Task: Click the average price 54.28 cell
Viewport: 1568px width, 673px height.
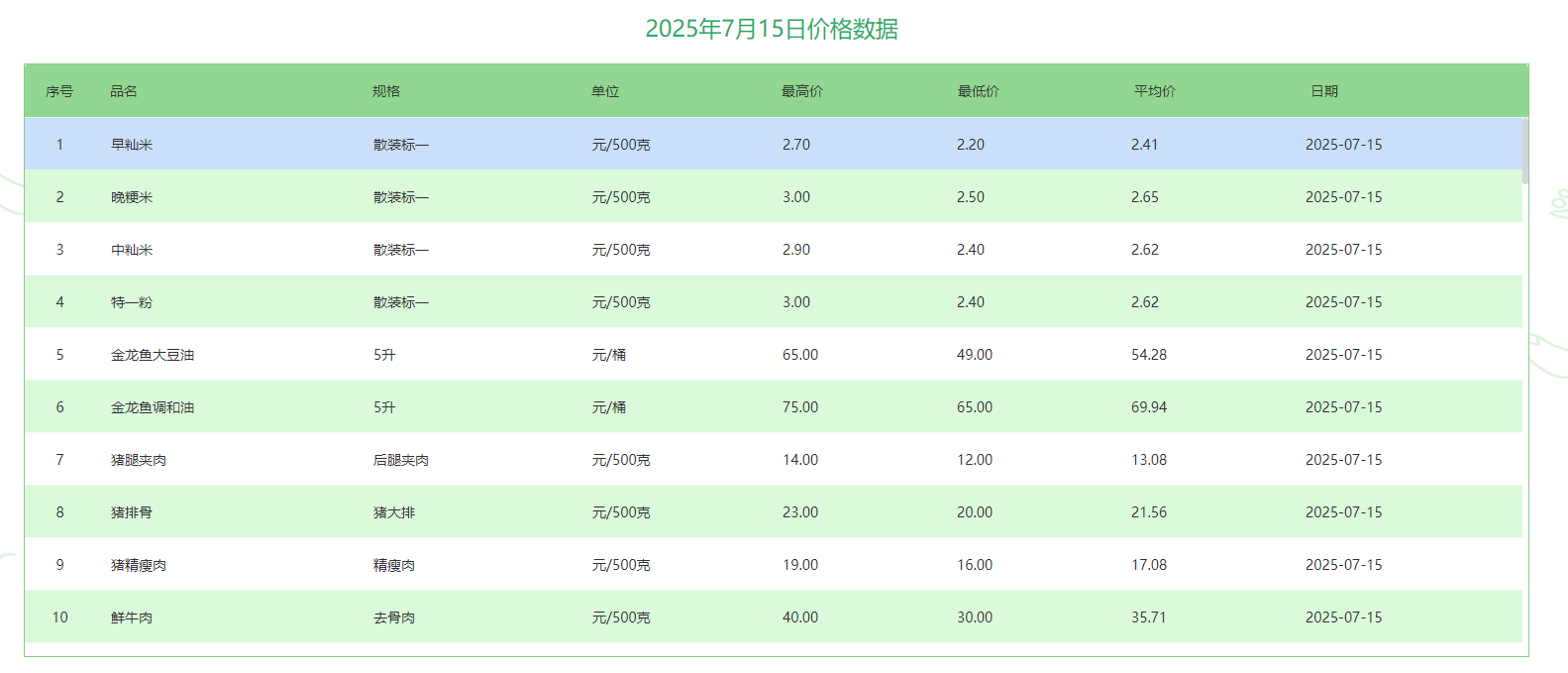Action: pos(1149,355)
